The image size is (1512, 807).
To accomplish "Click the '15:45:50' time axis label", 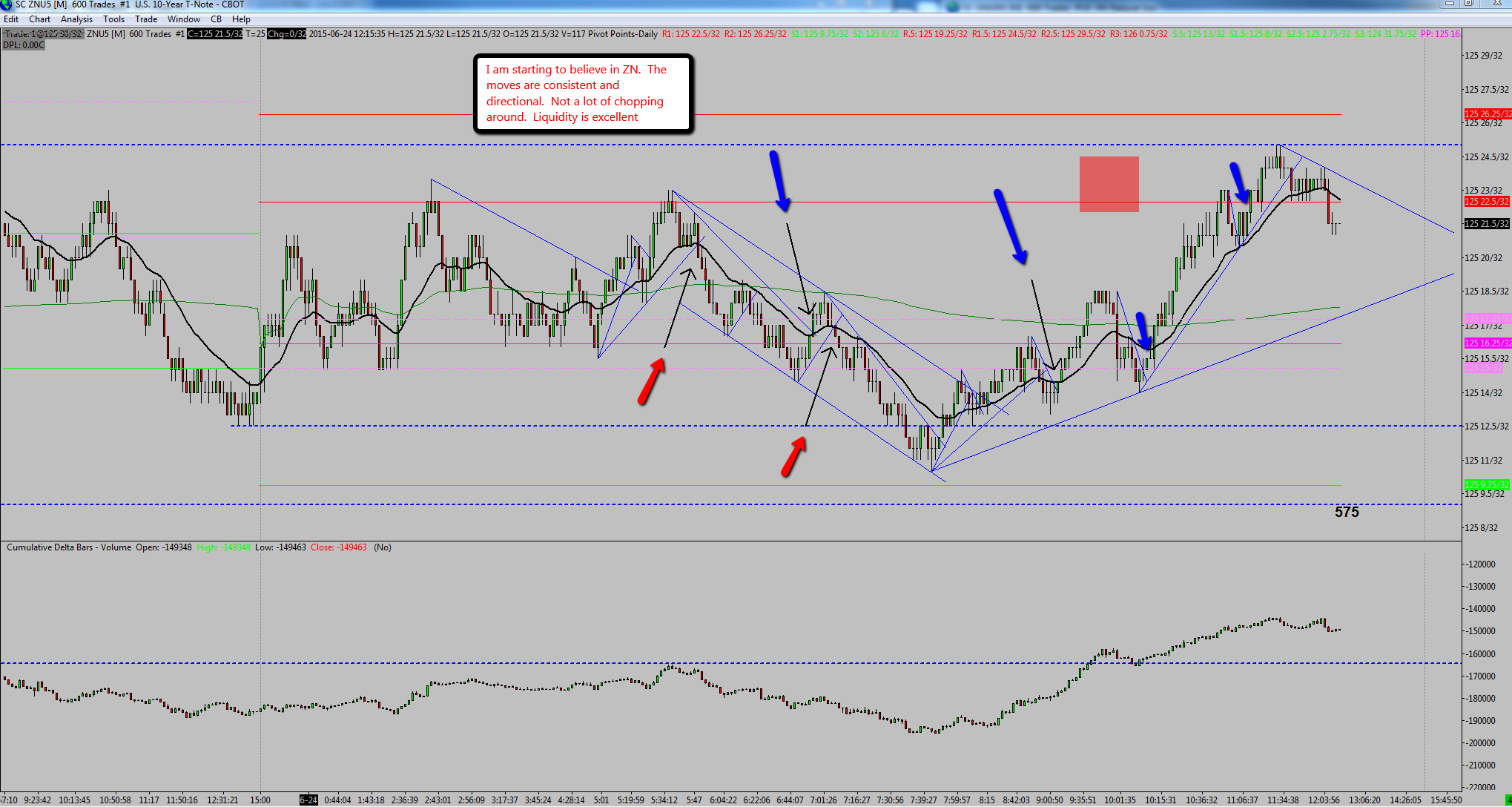I will click(x=1446, y=800).
